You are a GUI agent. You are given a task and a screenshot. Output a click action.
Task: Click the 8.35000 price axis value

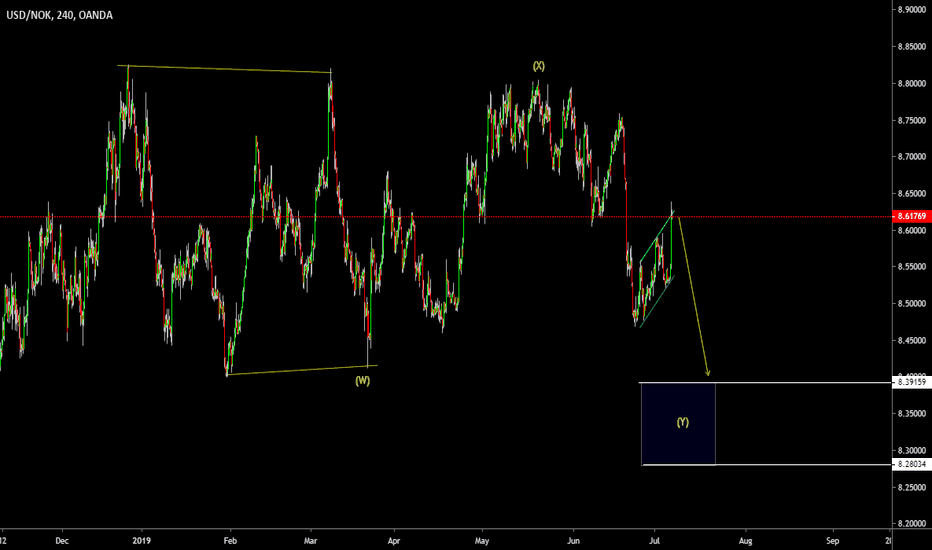(912, 413)
